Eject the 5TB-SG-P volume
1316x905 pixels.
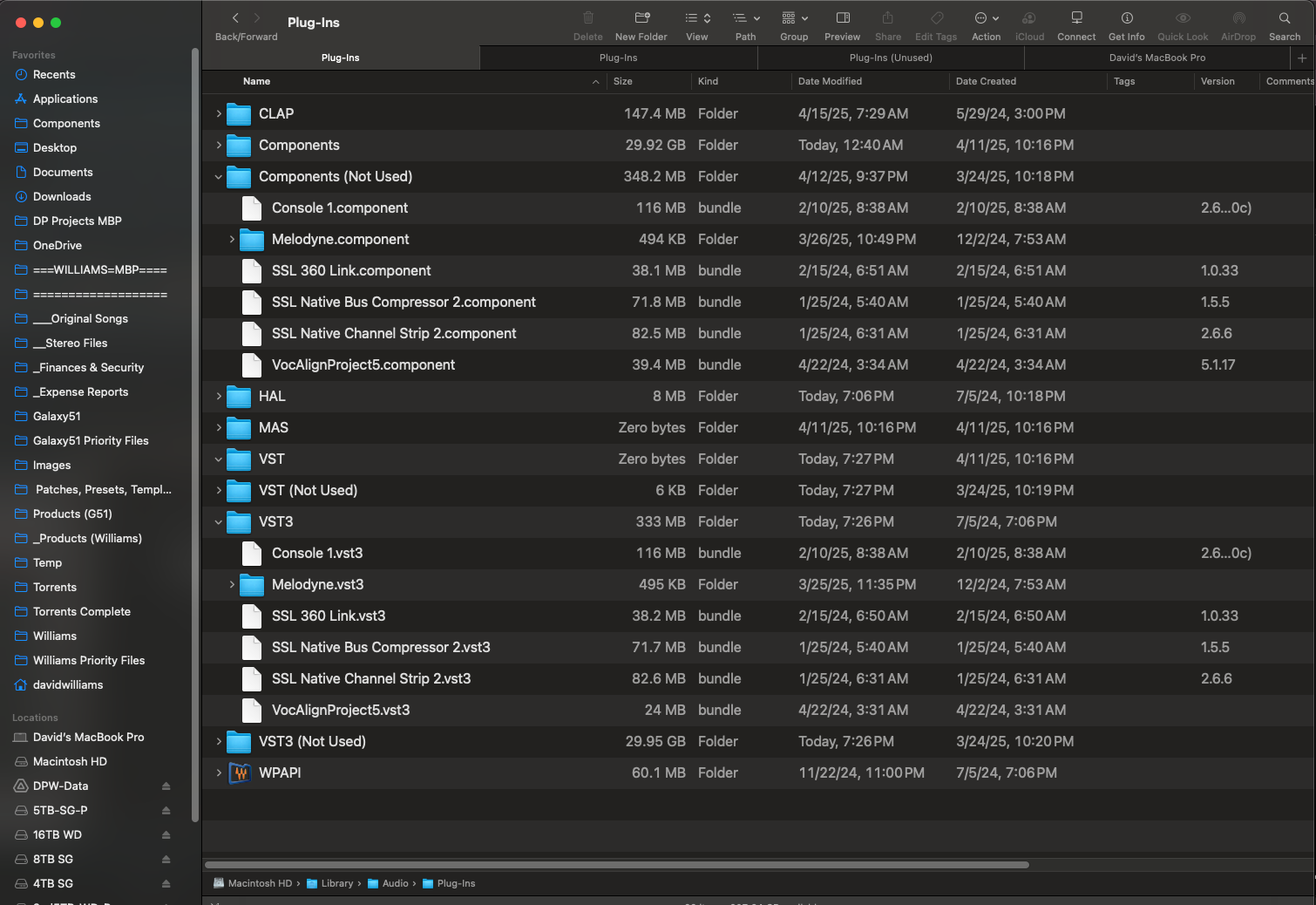166,810
